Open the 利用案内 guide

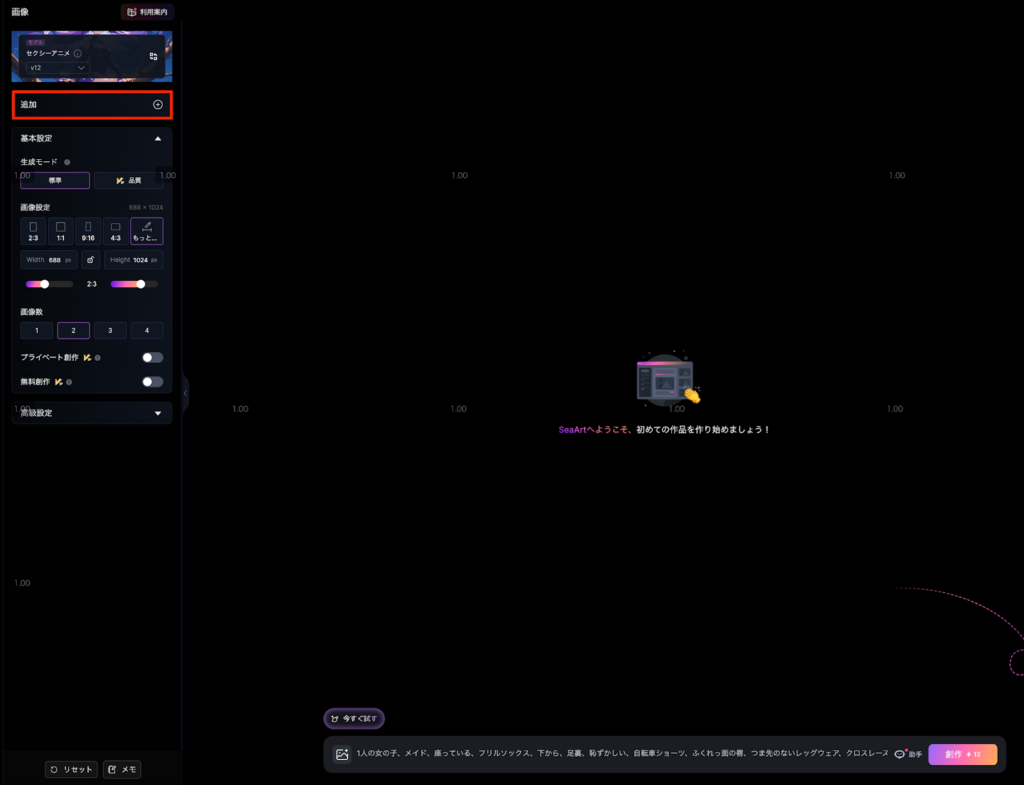[x=147, y=12]
